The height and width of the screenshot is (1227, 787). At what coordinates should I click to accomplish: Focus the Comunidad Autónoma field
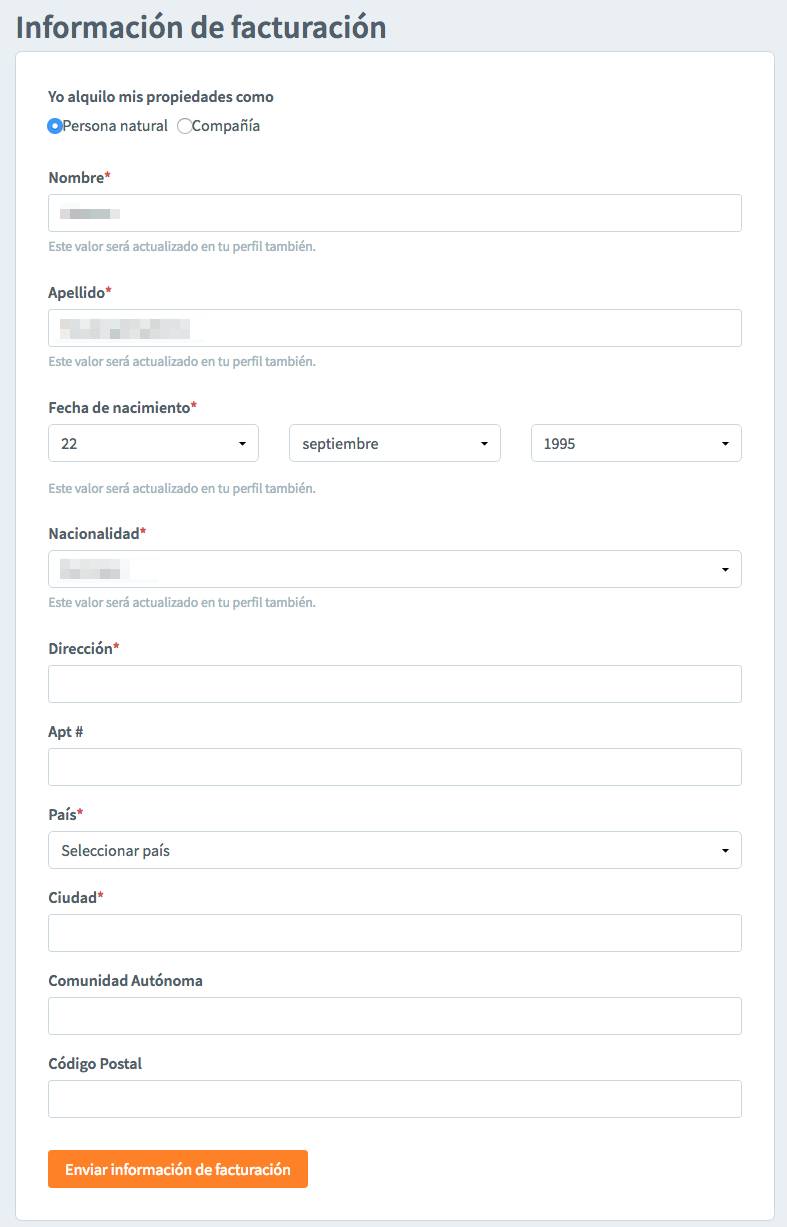pyautogui.click(x=395, y=1016)
